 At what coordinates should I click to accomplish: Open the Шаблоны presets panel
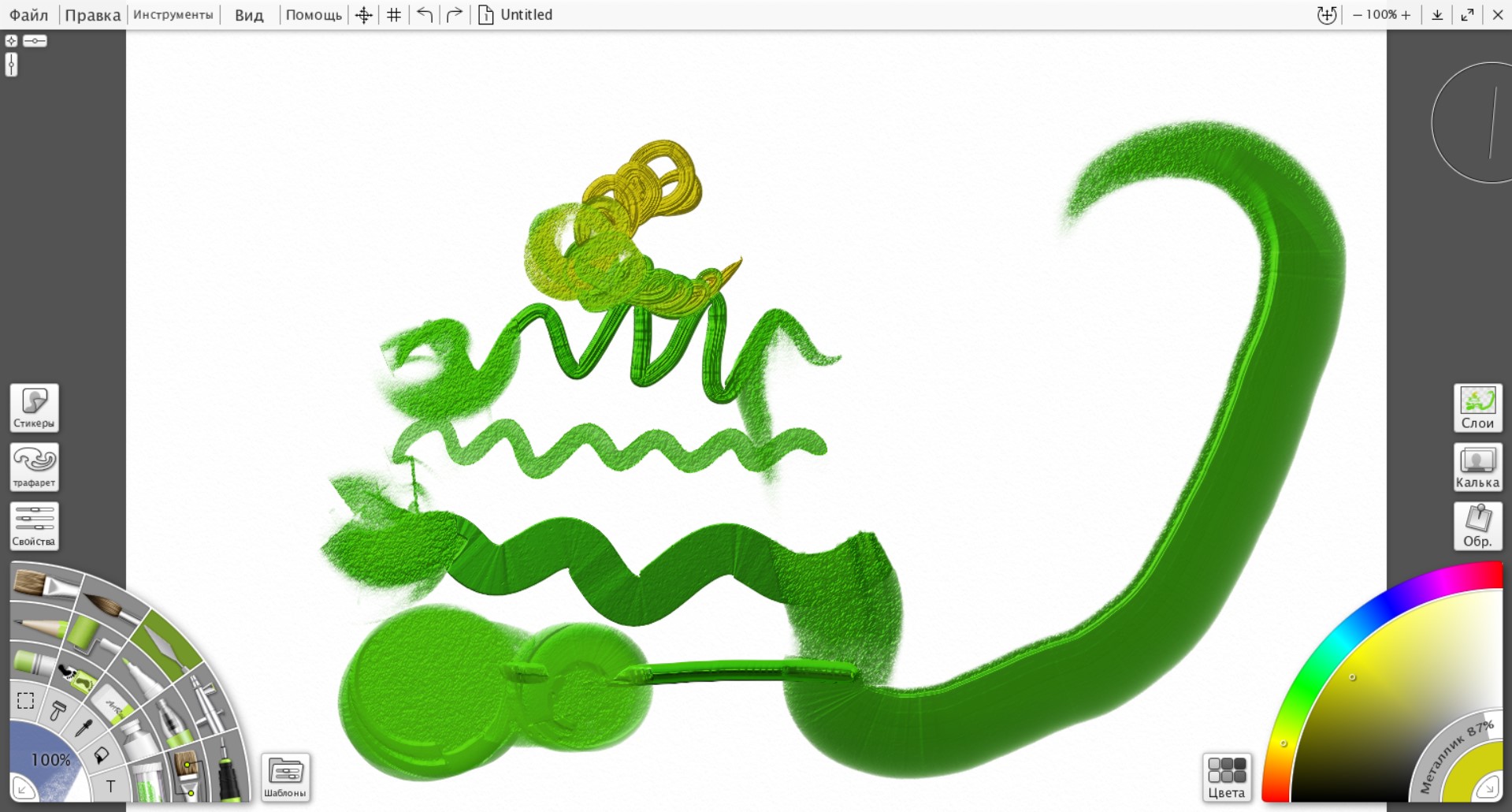(285, 777)
